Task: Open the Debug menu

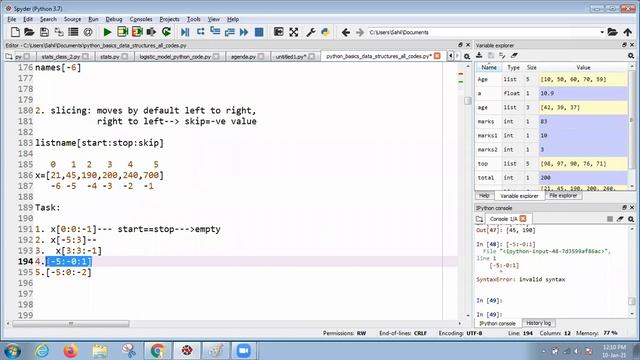Action: (x=113, y=19)
